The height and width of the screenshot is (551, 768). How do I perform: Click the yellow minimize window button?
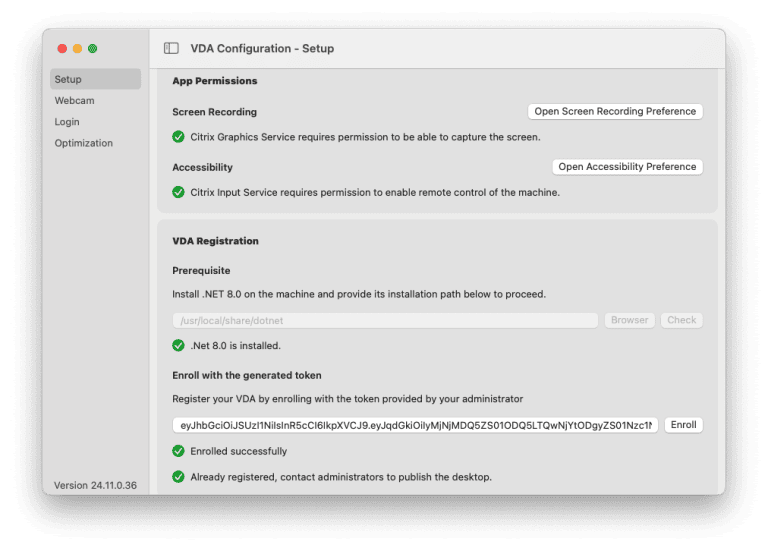77,48
